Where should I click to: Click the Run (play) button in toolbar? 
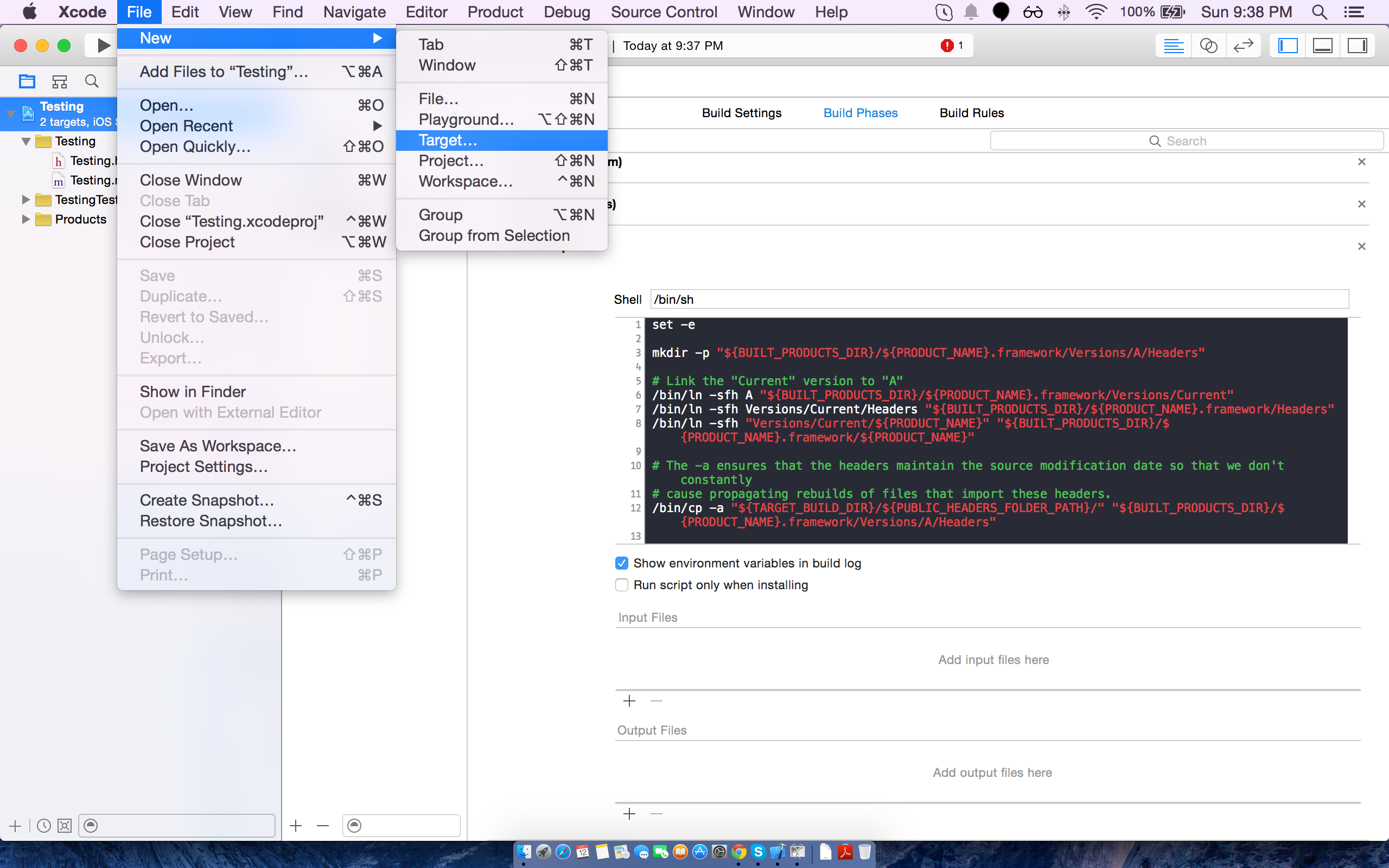pos(103,46)
